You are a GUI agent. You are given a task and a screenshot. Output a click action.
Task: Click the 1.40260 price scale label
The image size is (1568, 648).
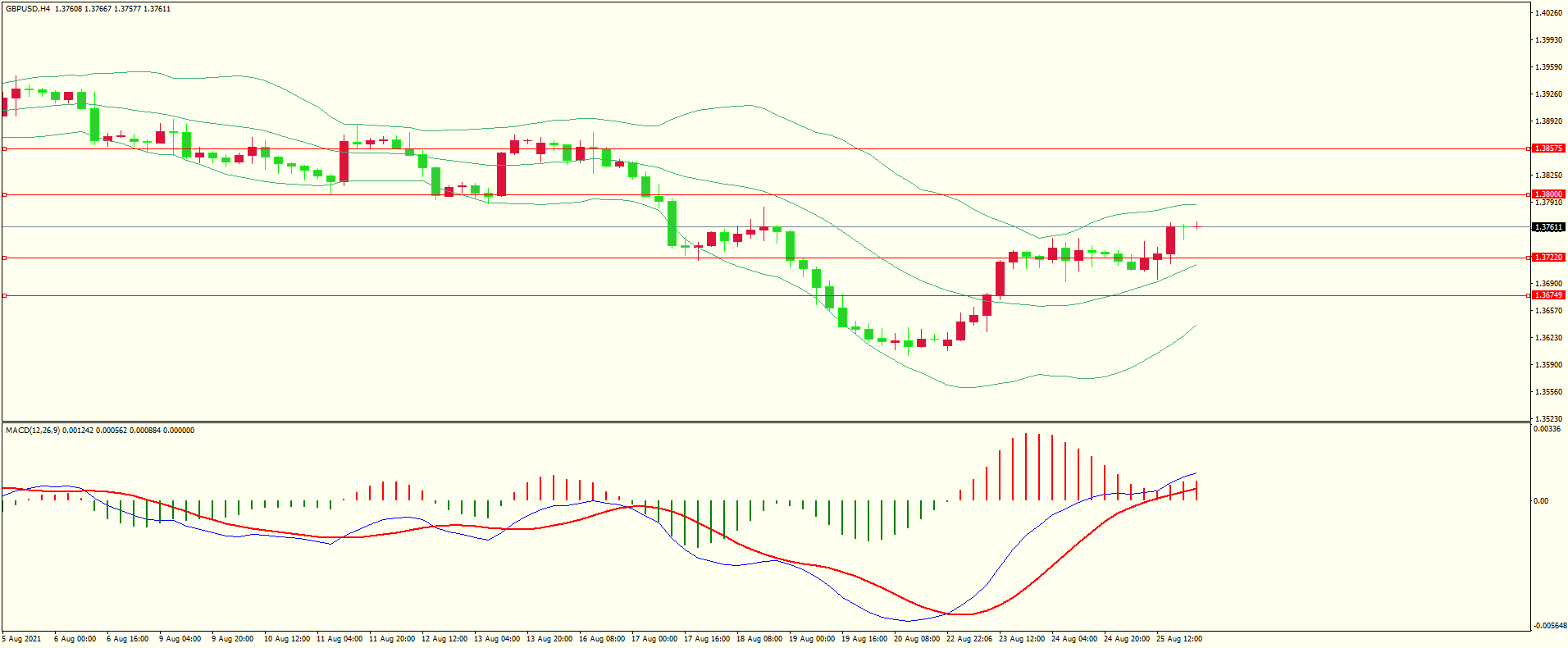point(1548,13)
